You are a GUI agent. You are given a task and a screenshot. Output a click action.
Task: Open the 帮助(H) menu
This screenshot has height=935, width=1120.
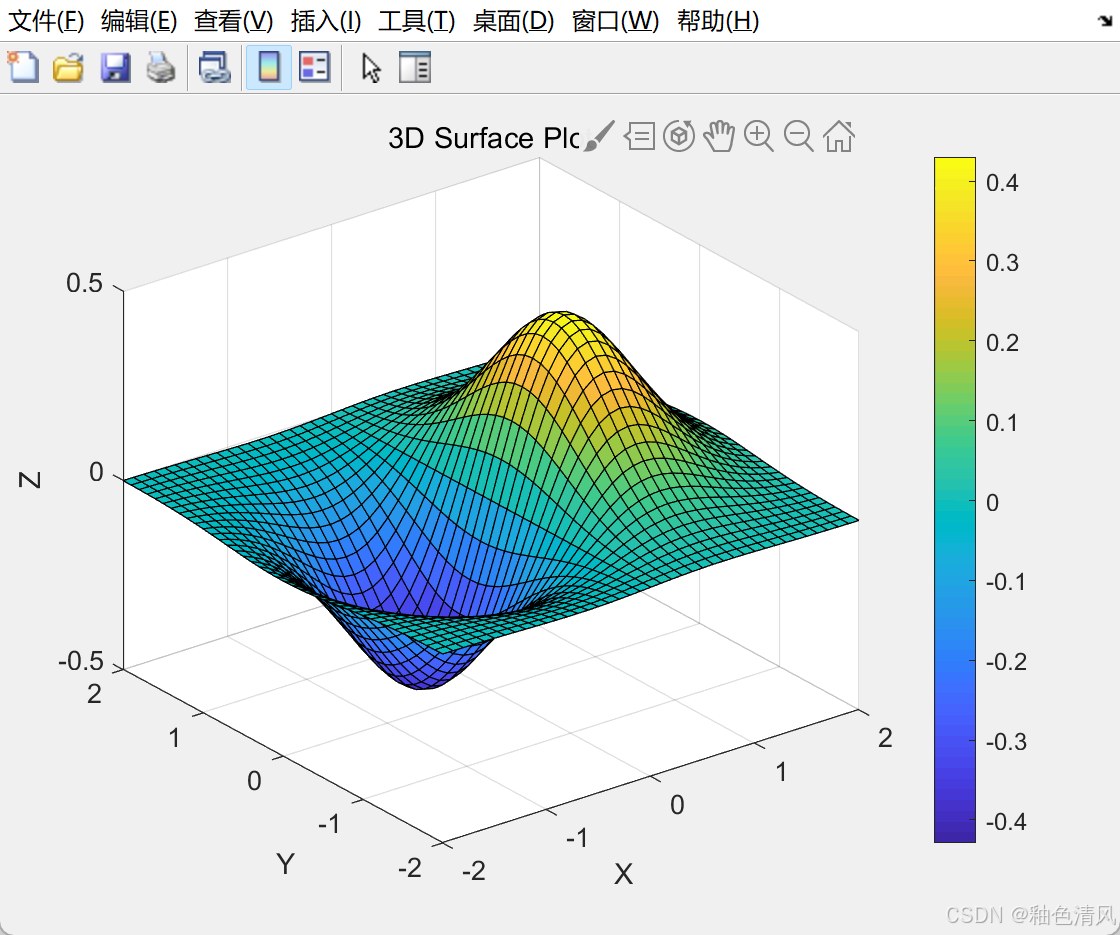pyautogui.click(x=718, y=21)
